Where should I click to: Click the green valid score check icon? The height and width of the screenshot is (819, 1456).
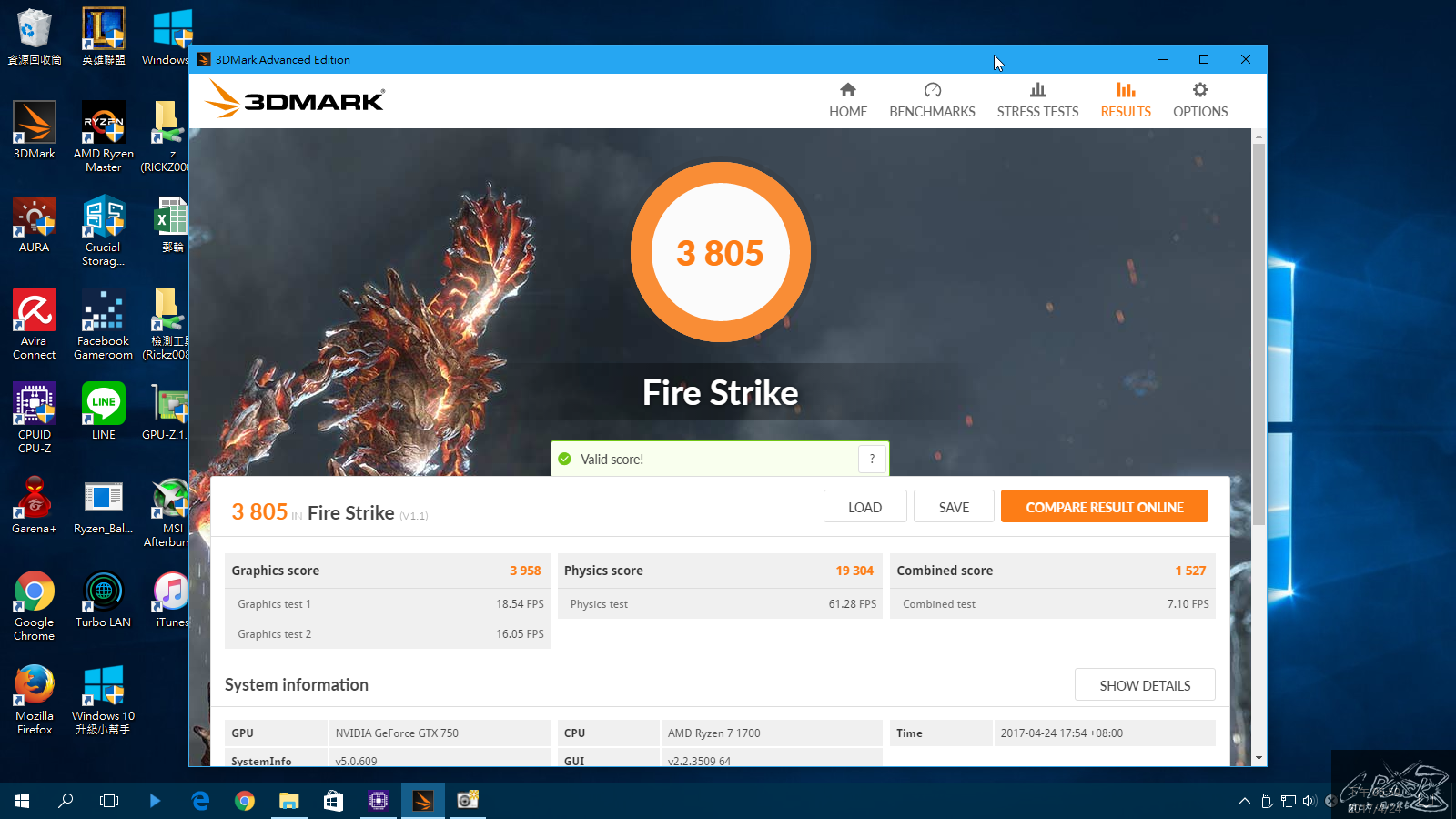565,459
